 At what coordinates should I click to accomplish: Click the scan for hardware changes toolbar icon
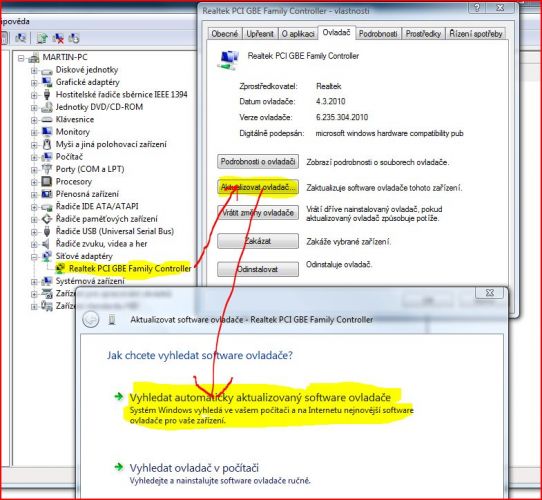21,38
